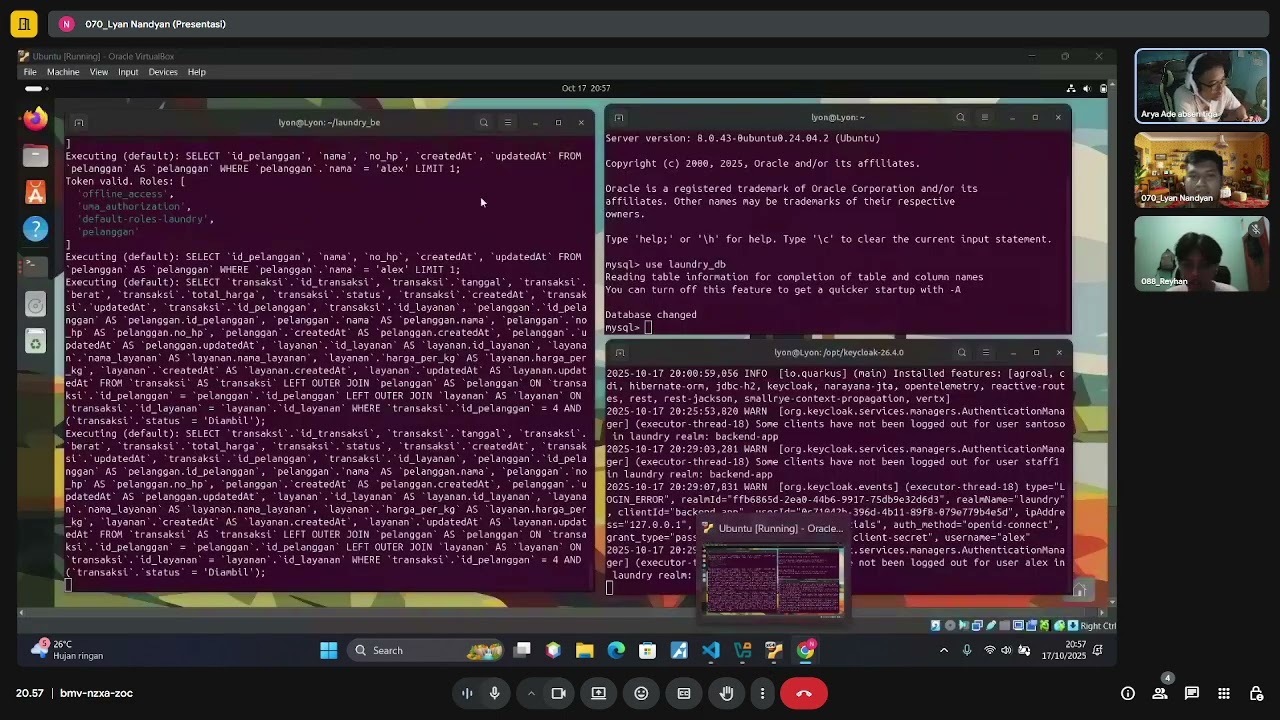The width and height of the screenshot is (1280, 720).
Task: Open Windows notification bell in system tray
Action: coord(1098,651)
